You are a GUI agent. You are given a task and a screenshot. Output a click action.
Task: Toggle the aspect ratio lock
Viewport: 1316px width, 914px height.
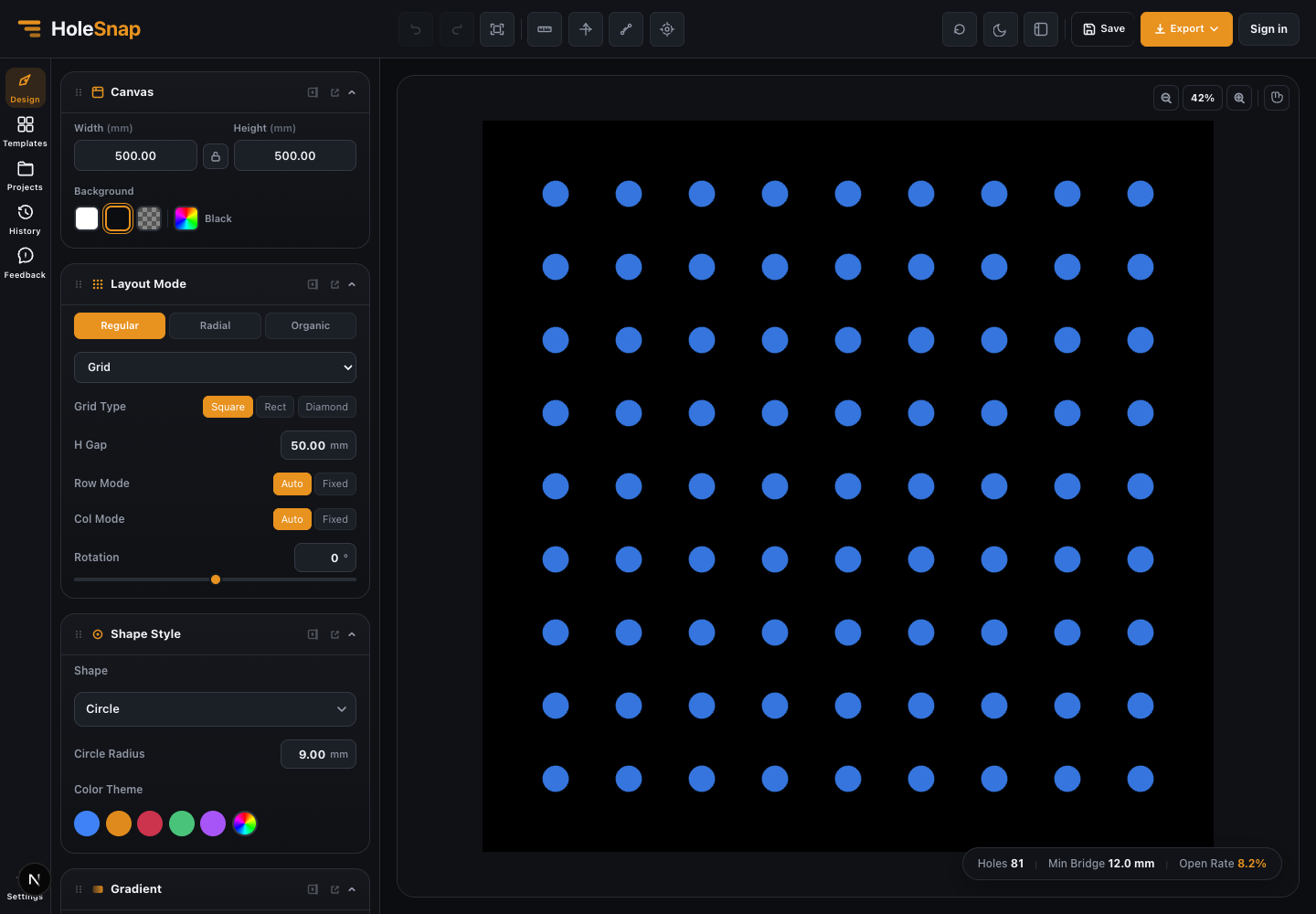pyautogui.click(x=216, y=156)
